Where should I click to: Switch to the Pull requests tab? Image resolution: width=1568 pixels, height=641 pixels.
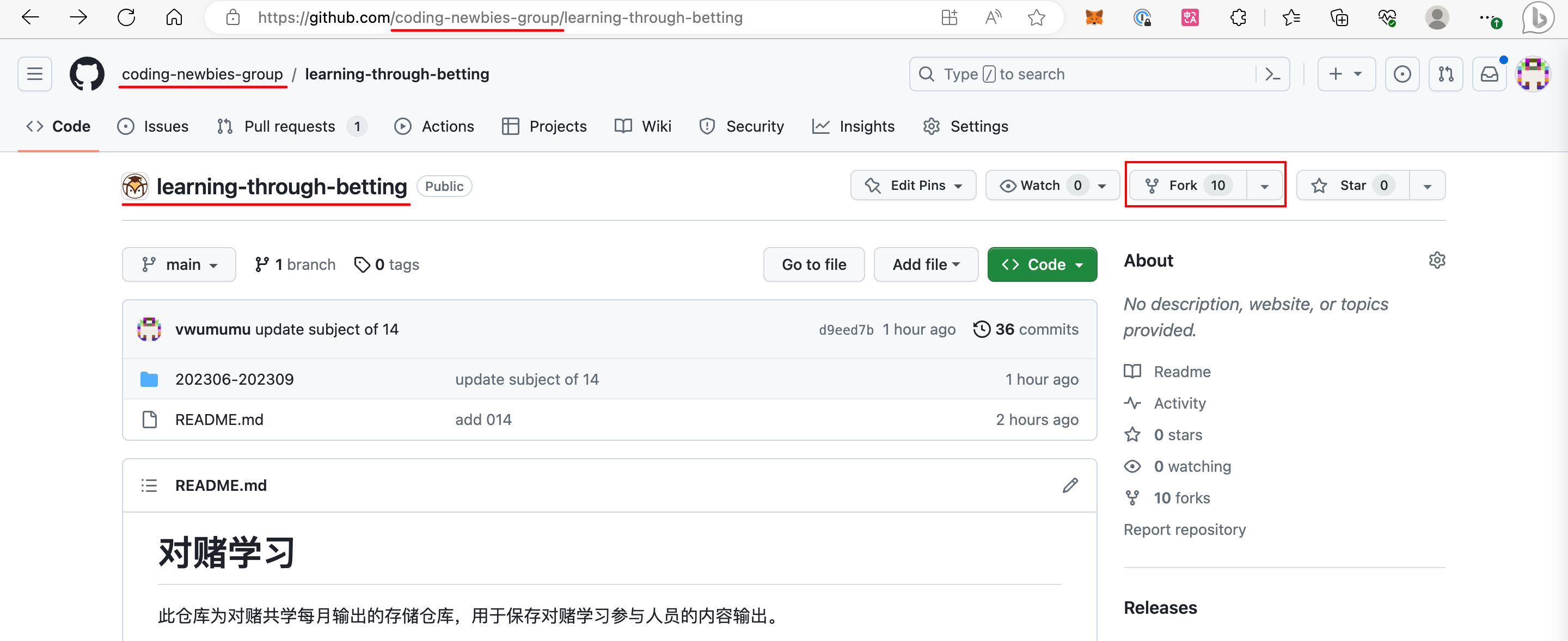click(289, 126)
